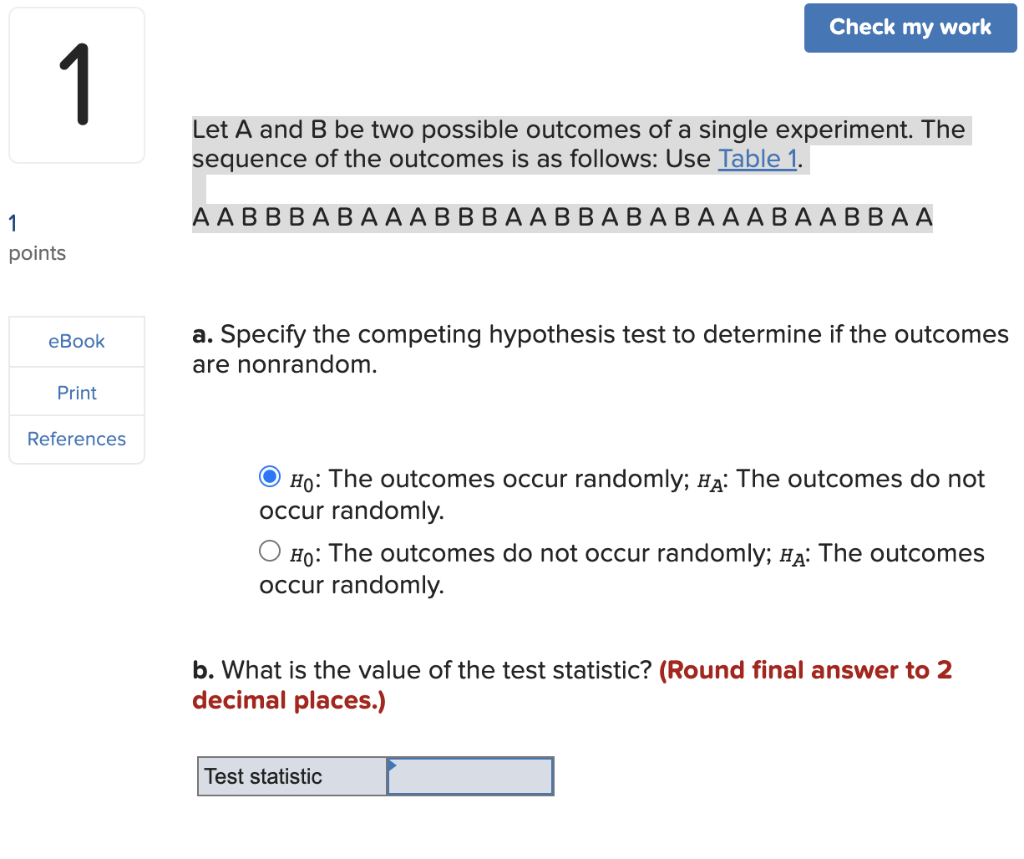Select outcomes occur randomly as null hypothesis
1024x859 pixels.
point(269,477)
